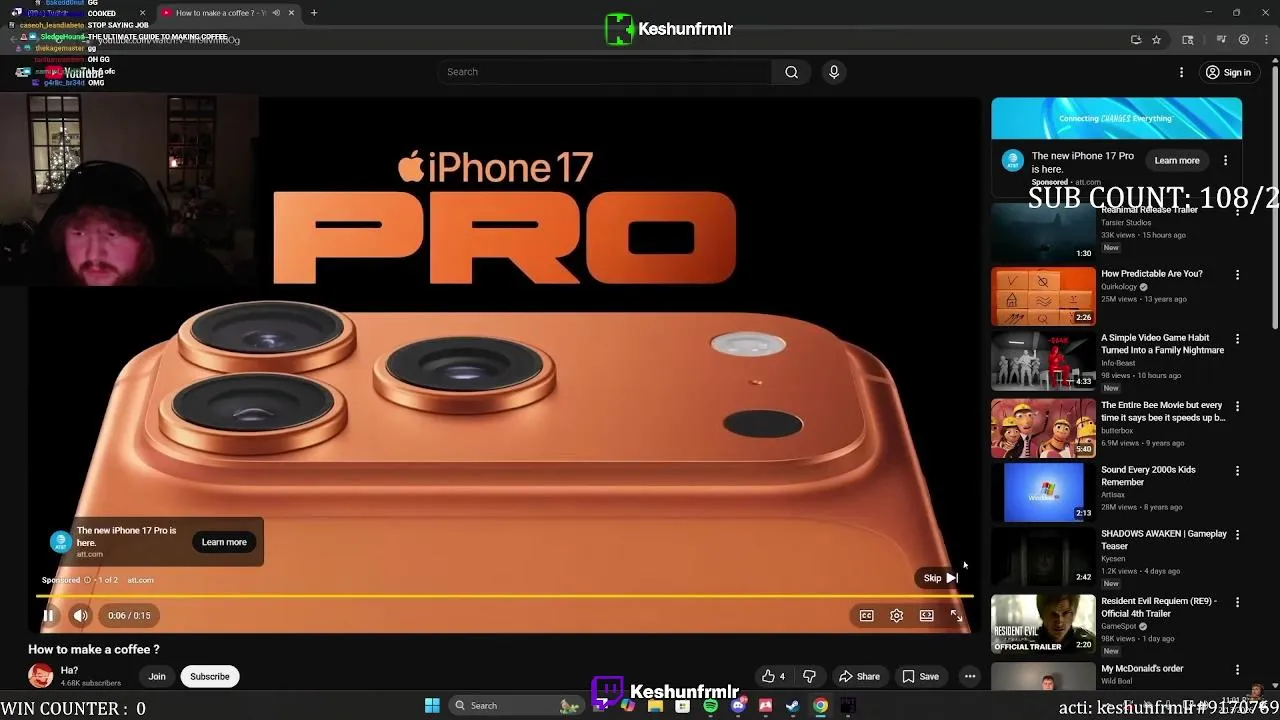Viewport: 1280px width, 720px height.
Task: Open the Chrome profile icon
Action: (x=1244, y=40)
